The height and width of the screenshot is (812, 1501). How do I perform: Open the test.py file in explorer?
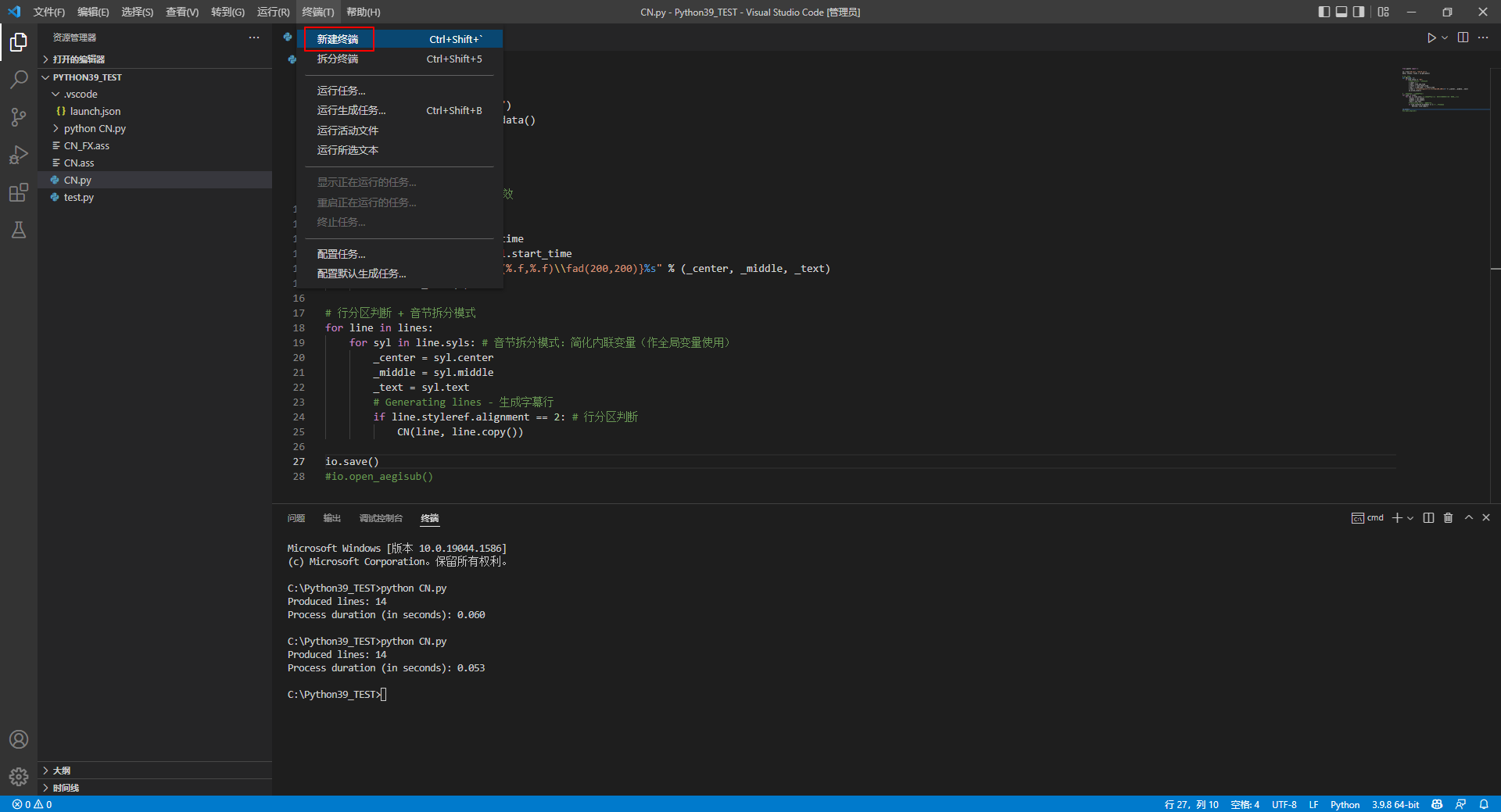coord(79,197)
